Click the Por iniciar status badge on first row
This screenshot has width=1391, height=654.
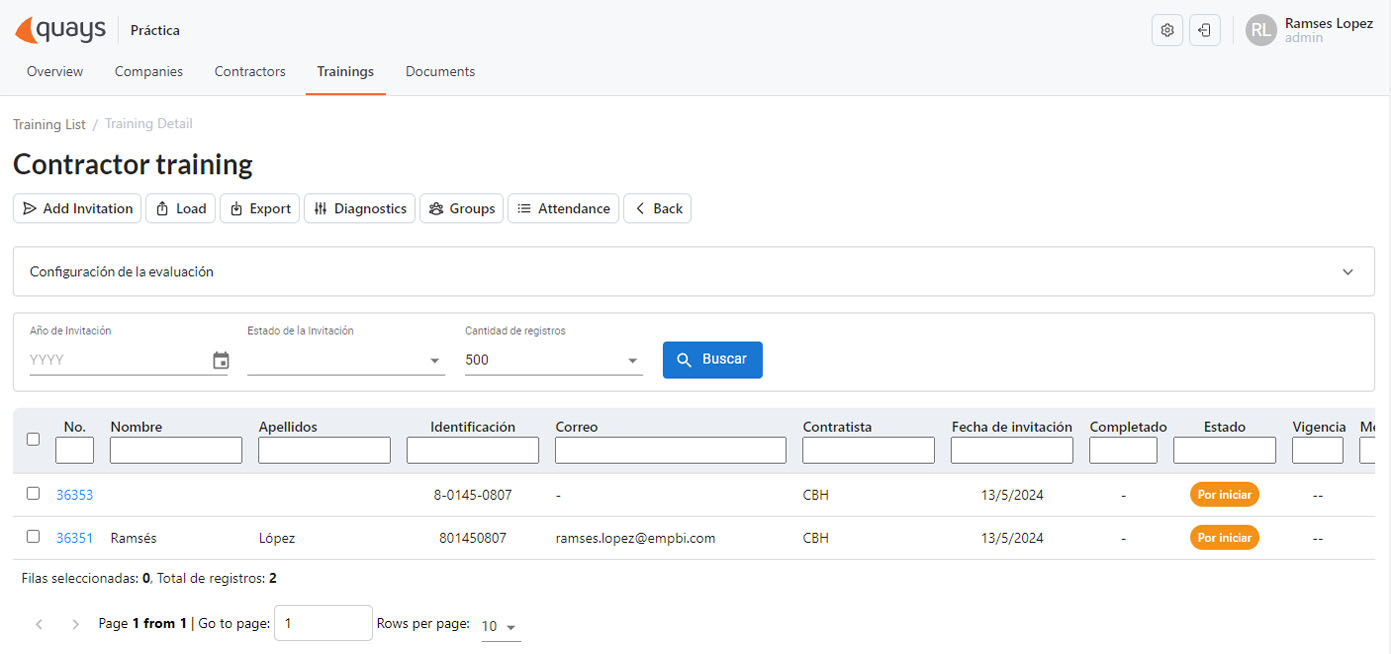1224,494
